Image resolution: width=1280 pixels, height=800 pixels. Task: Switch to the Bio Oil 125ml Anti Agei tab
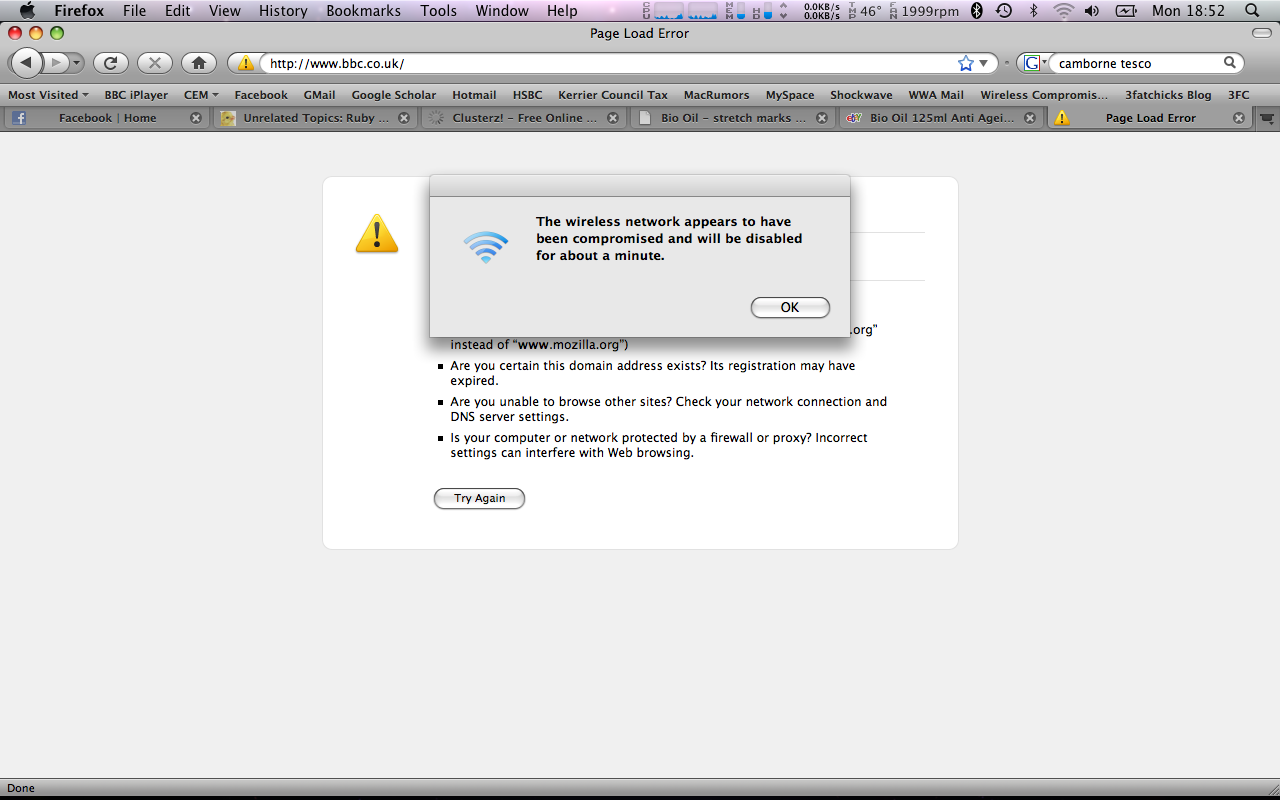940,118
